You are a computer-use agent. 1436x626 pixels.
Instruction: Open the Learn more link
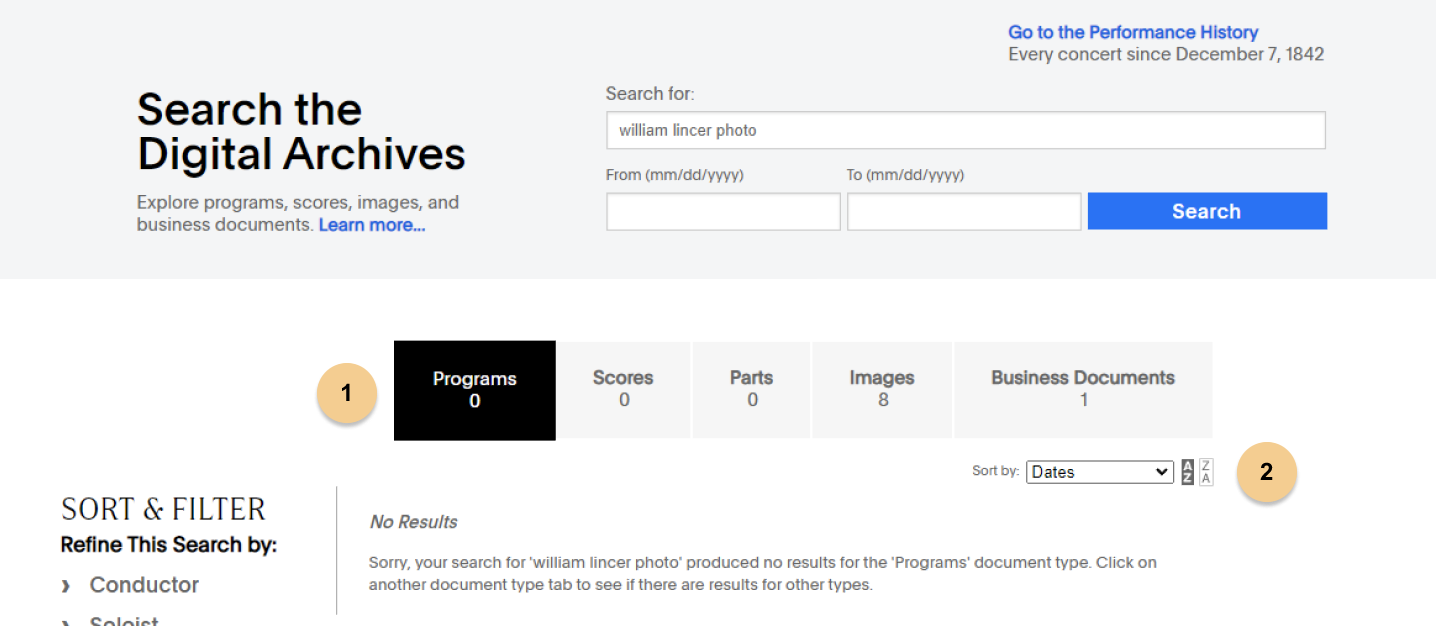pyautogui.click(x=372, y=225)
